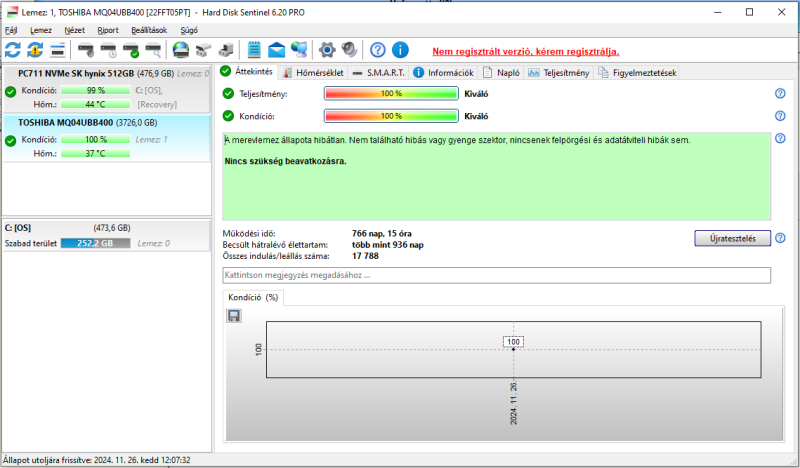Click the disk panel window toolbar icon

click(x=58, y=50)
